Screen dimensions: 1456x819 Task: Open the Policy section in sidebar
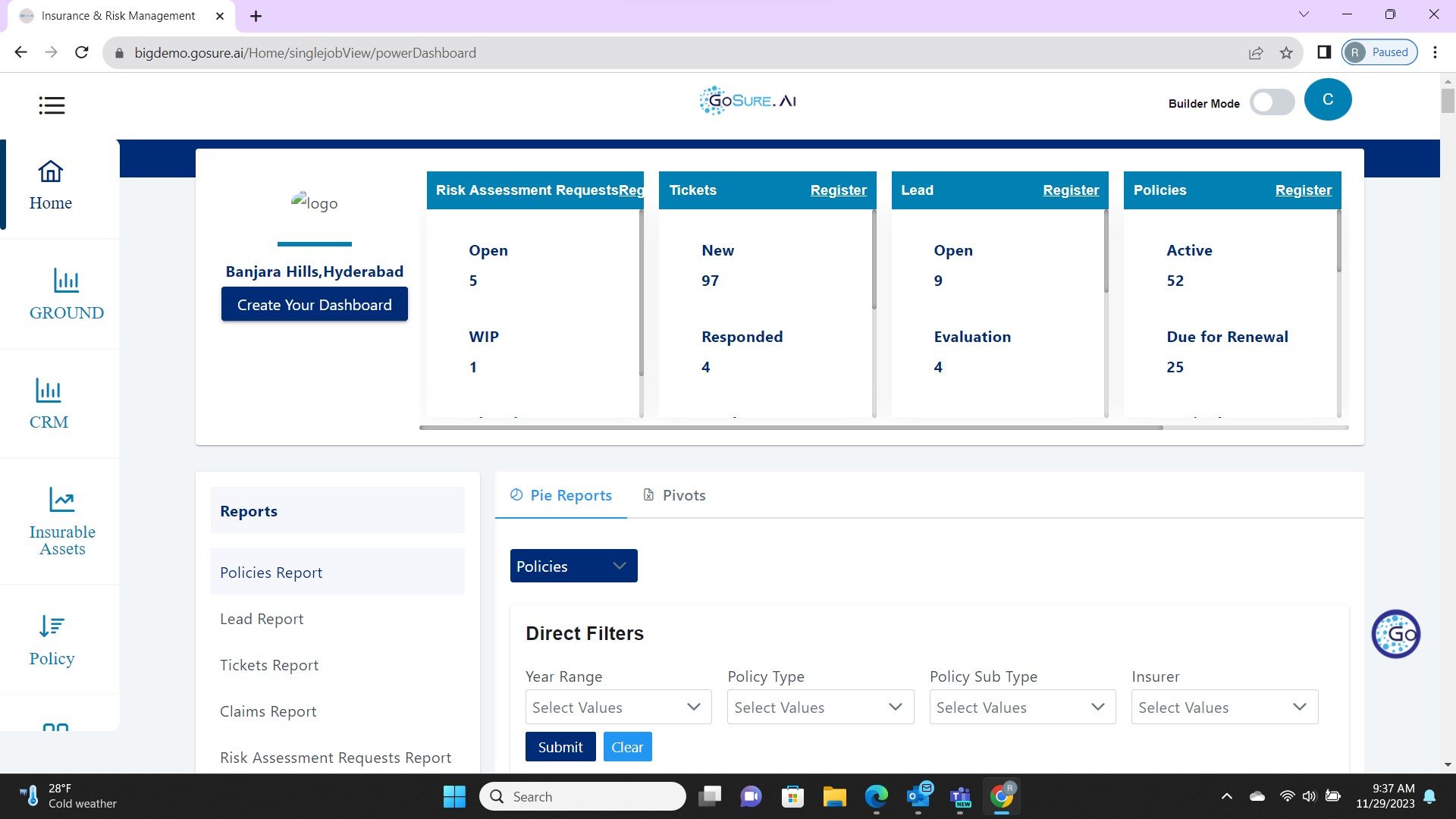point(52,639)
